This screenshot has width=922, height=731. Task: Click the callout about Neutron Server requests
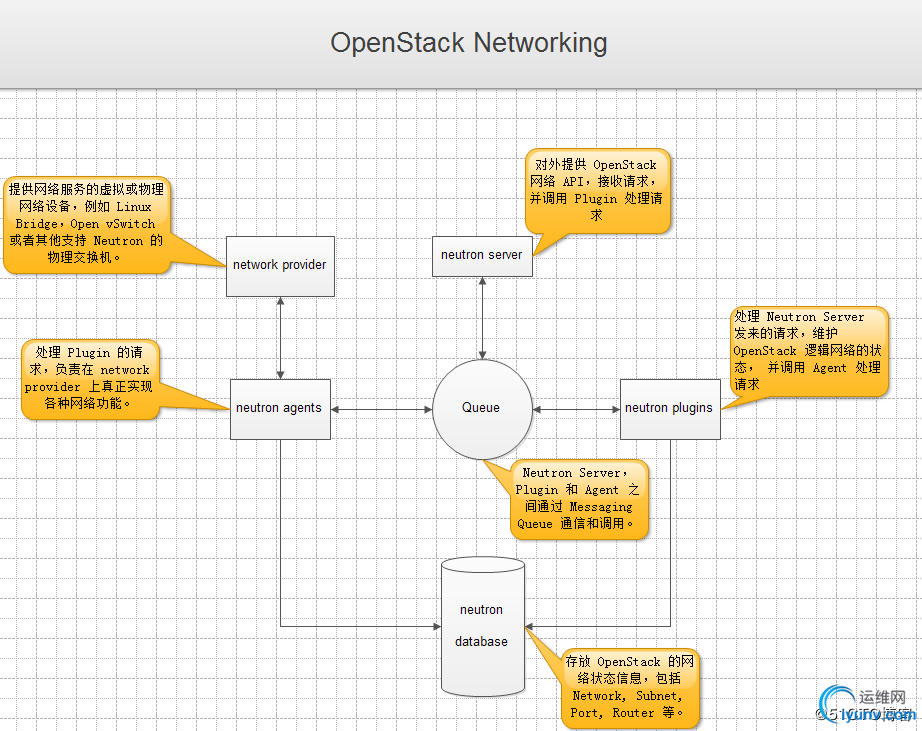tap(809, 351)
